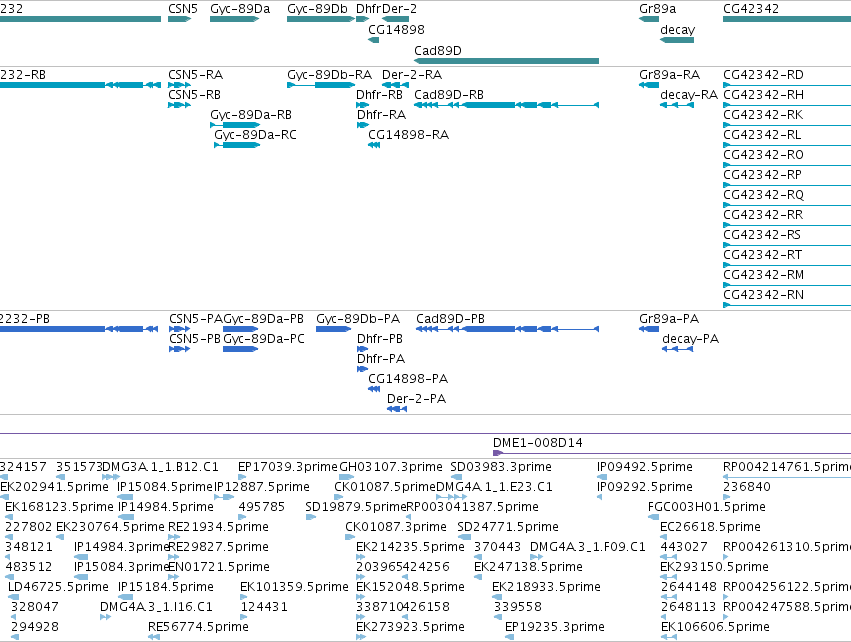The image size is (851, 642).
Task: Select the Cad89D-RB transcript glyph
Action: click(506, 105)
